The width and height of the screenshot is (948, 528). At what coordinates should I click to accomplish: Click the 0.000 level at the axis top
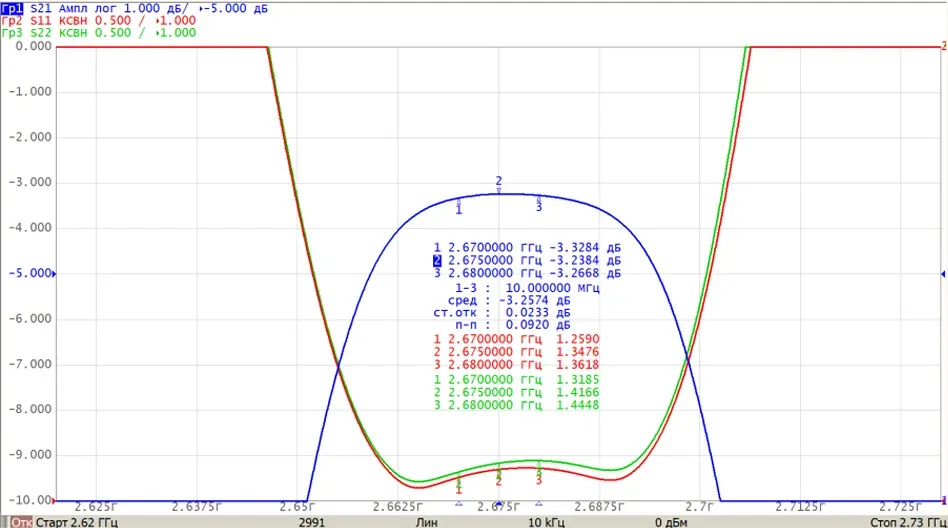[33, 47]
